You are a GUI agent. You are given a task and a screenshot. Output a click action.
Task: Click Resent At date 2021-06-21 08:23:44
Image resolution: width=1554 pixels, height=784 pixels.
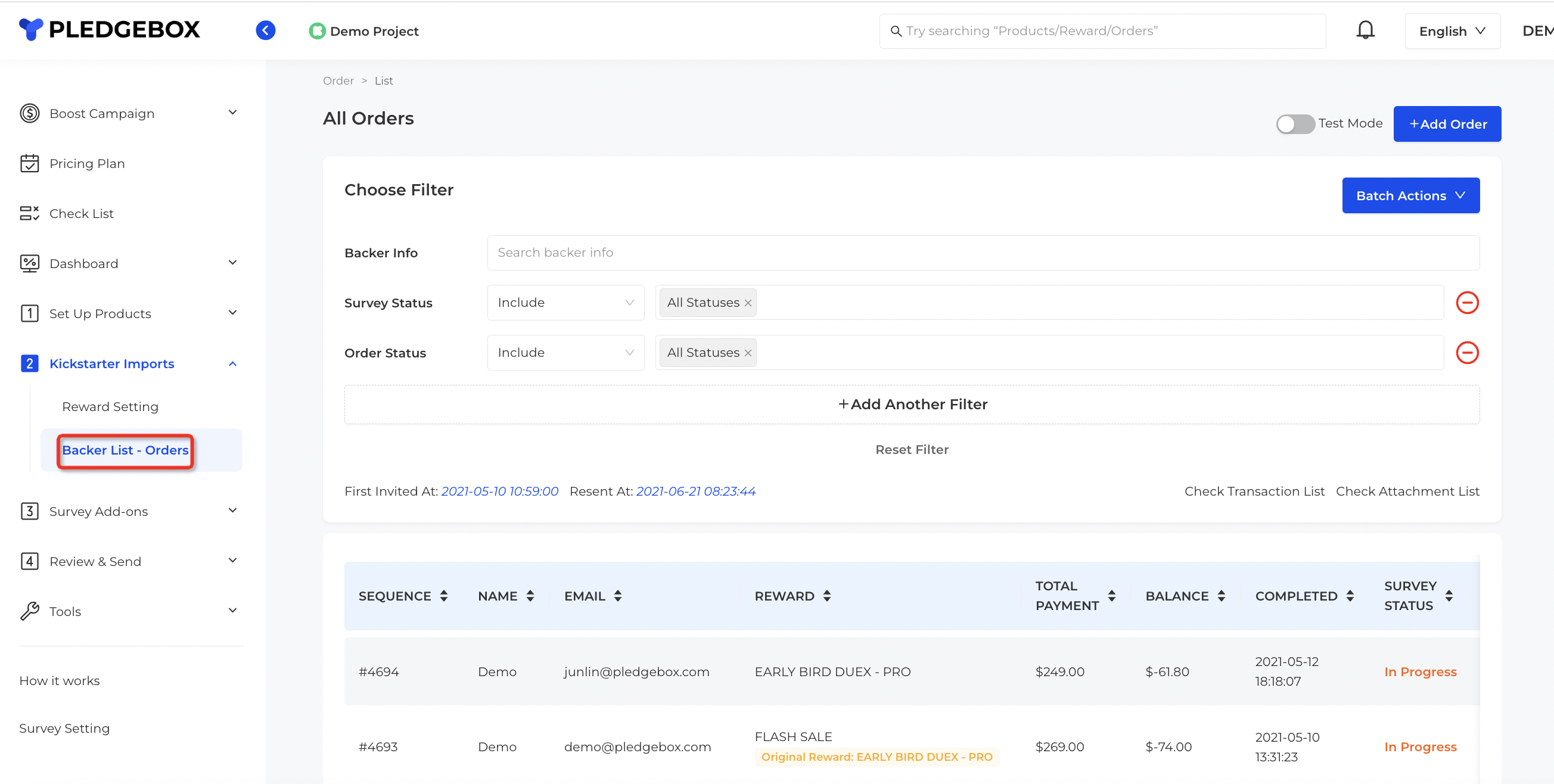(x=695, y=491)
